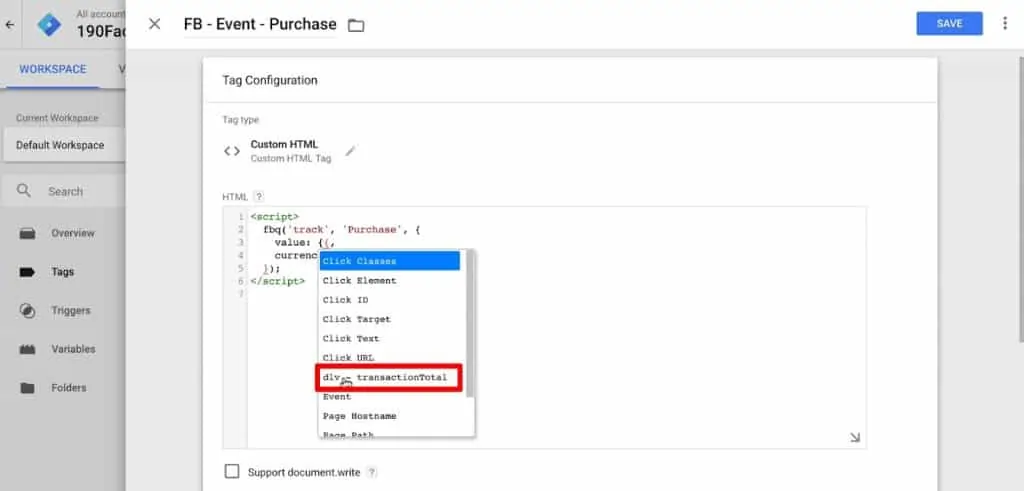
Task: Open help icon beside Support document.write
Action: 372,472
